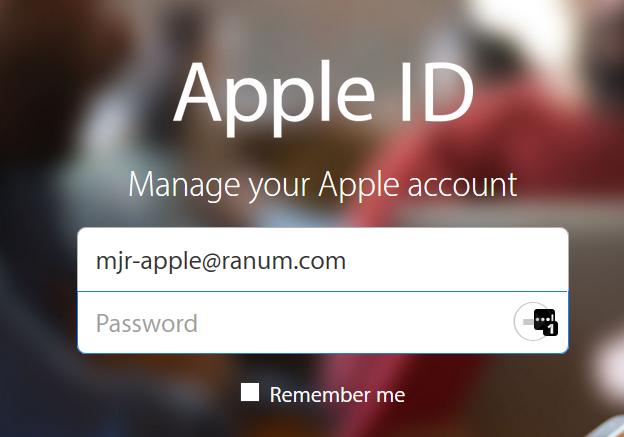Screen dimensions: 624x437
Task: Open the LastPass password autofill icon
Action: pyautogui.click(x=544, y=320)
